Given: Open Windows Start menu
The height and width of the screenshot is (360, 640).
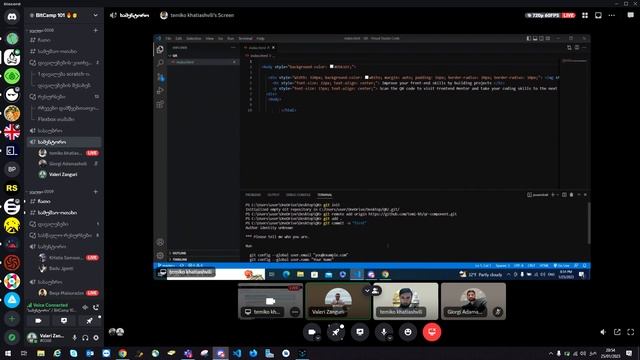Looking at the screenshot, I should pos(7,353).
